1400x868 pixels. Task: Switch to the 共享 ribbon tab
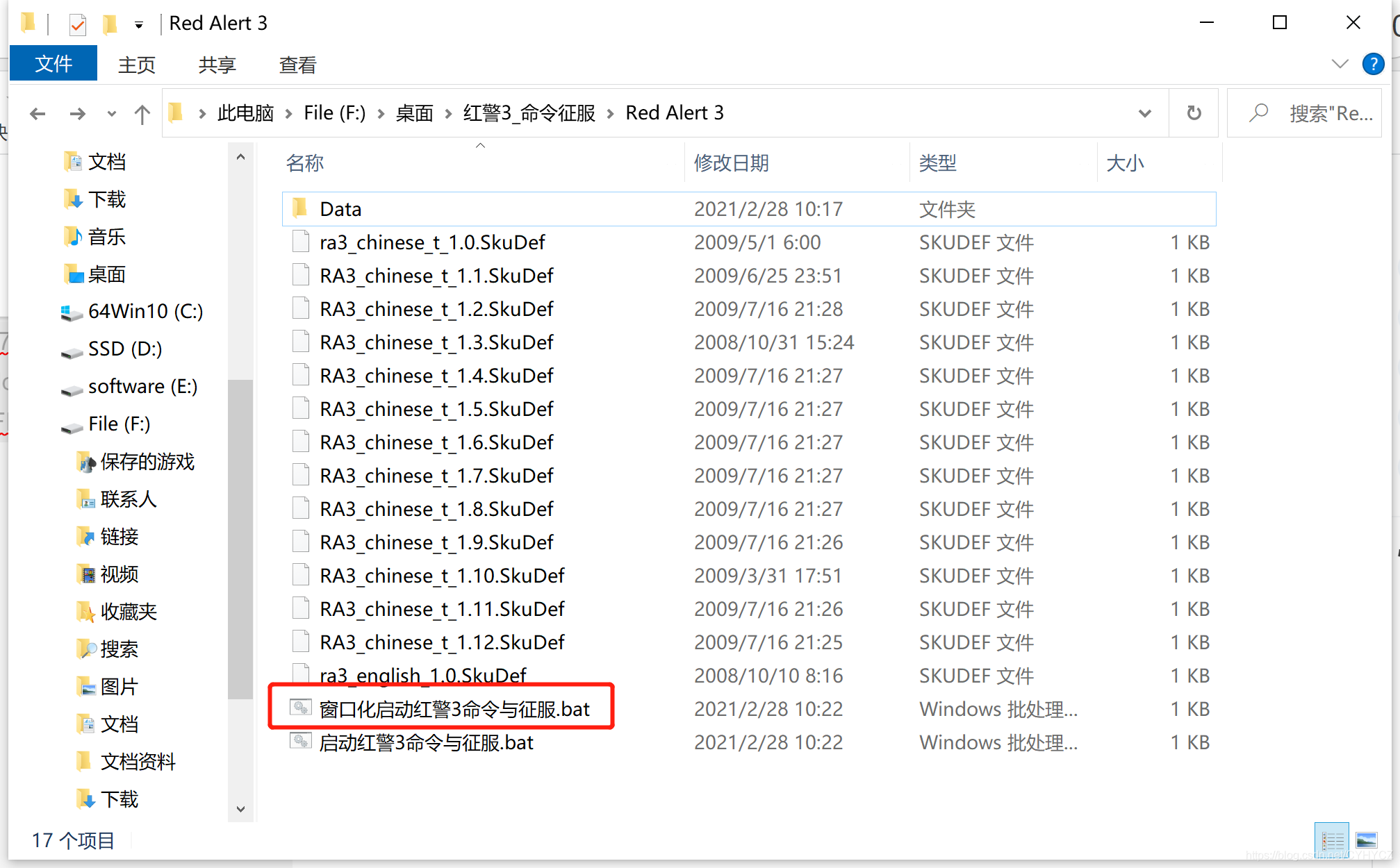[217, 65]
